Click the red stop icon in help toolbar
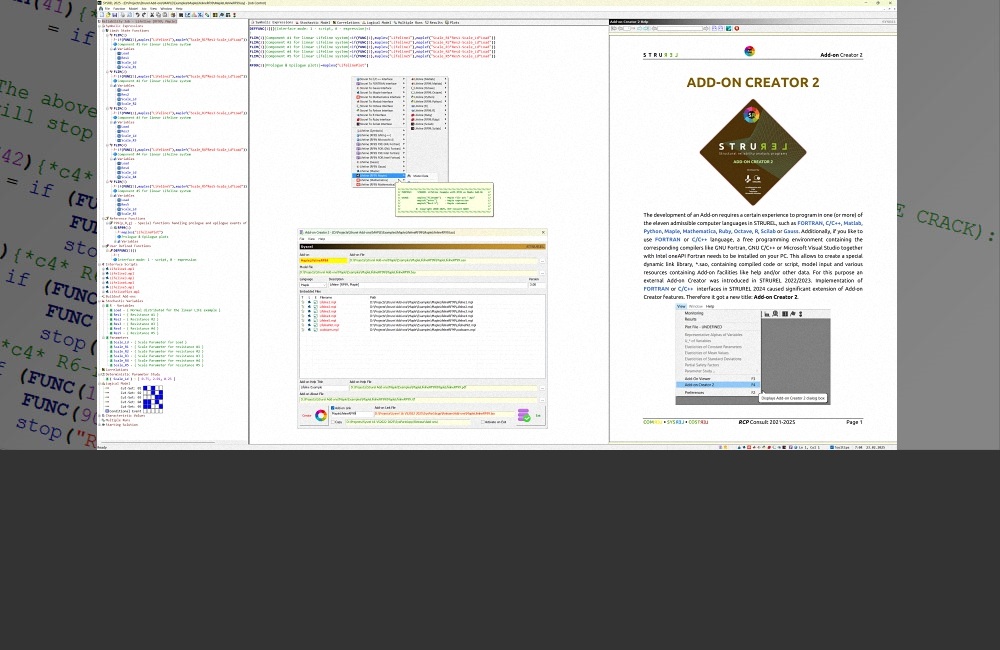 click(x=737, y=29)
